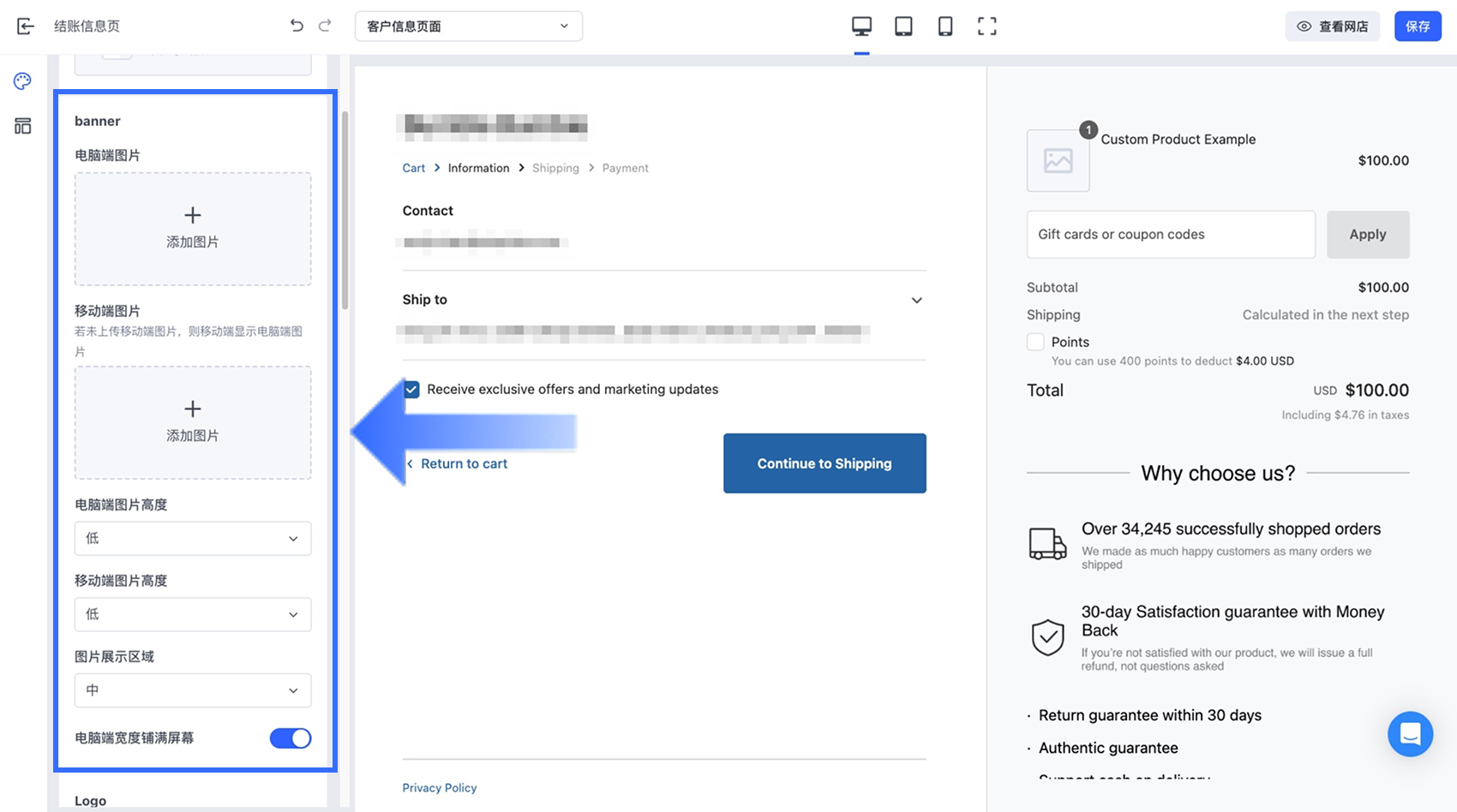This screenshot has height=812, width=1457.
Task: Click the Apply coupon button
Action: [1368, 235]
